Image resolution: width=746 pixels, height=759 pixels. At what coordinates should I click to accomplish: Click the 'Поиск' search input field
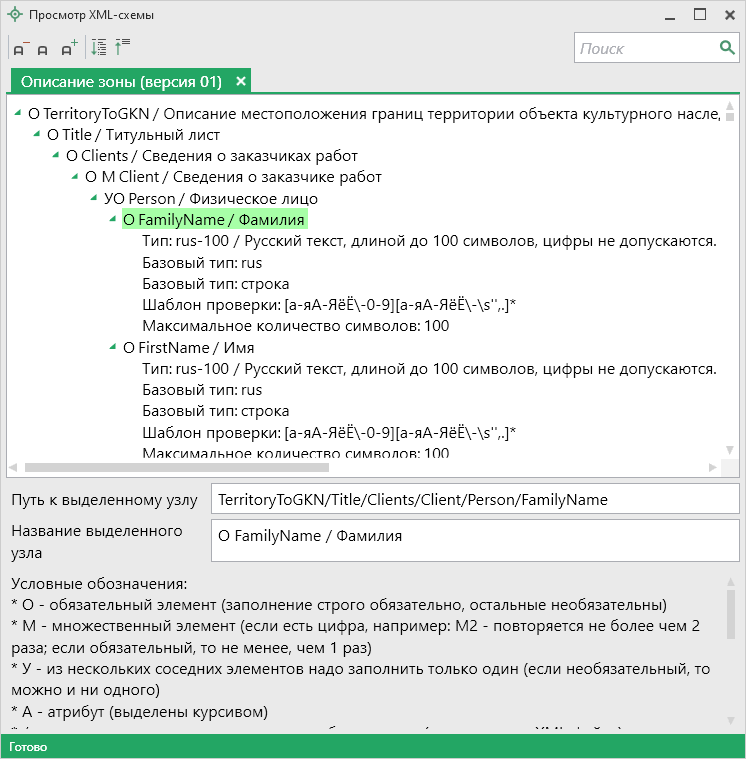click(645, 48)
